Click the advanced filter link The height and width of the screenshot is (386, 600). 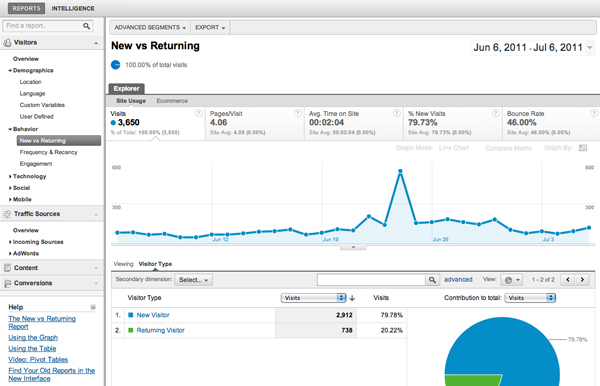click(458, 280)
